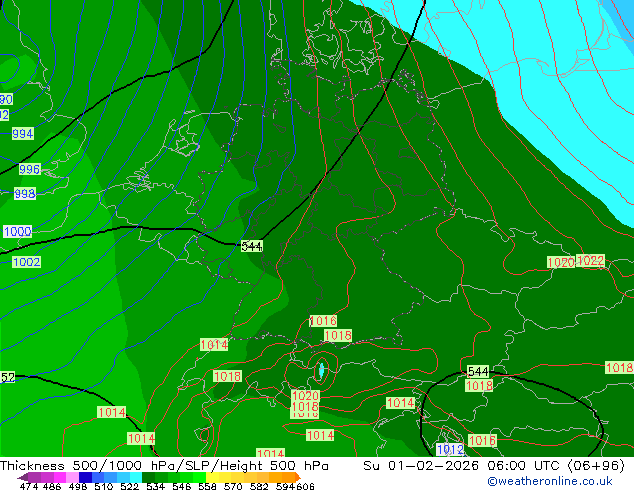Click the blue 996 isobar label
Viewport: 634px width, 490px height.
[30, 169]
